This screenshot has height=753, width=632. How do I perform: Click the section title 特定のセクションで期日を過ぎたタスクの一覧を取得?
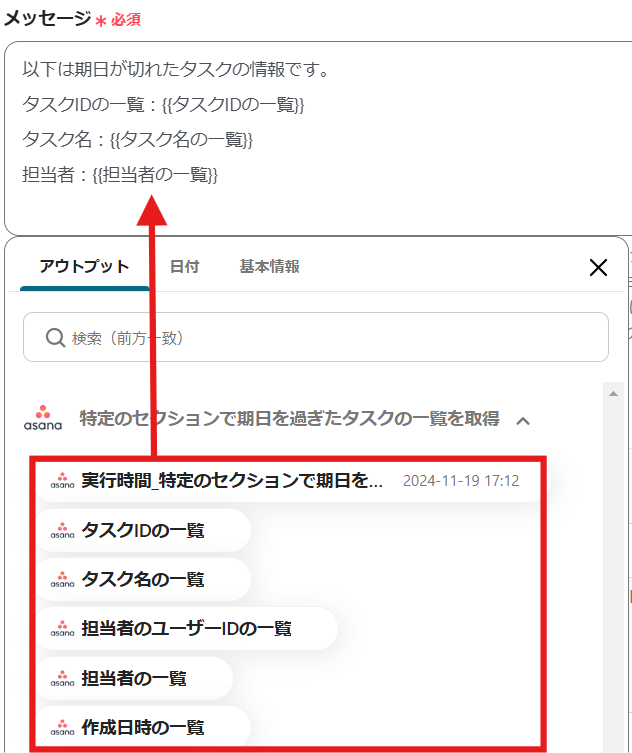(290, 419)
